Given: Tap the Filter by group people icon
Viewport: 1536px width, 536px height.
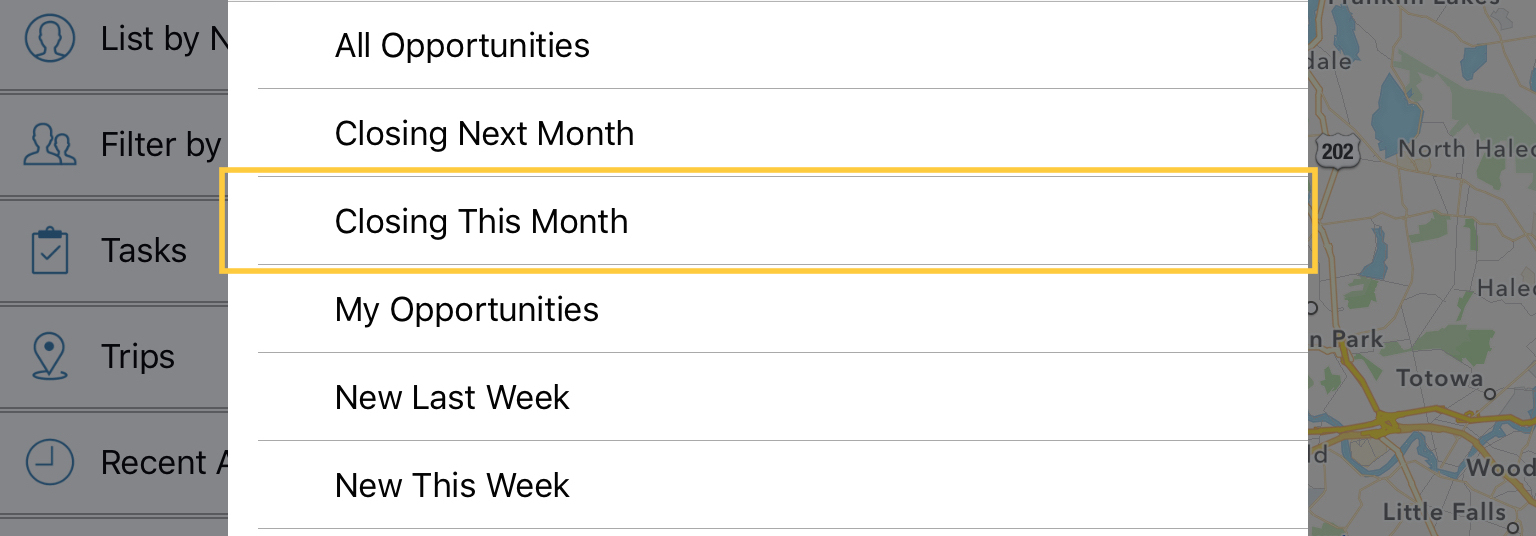Looking at the screenshot, I should tap(50, 145).
